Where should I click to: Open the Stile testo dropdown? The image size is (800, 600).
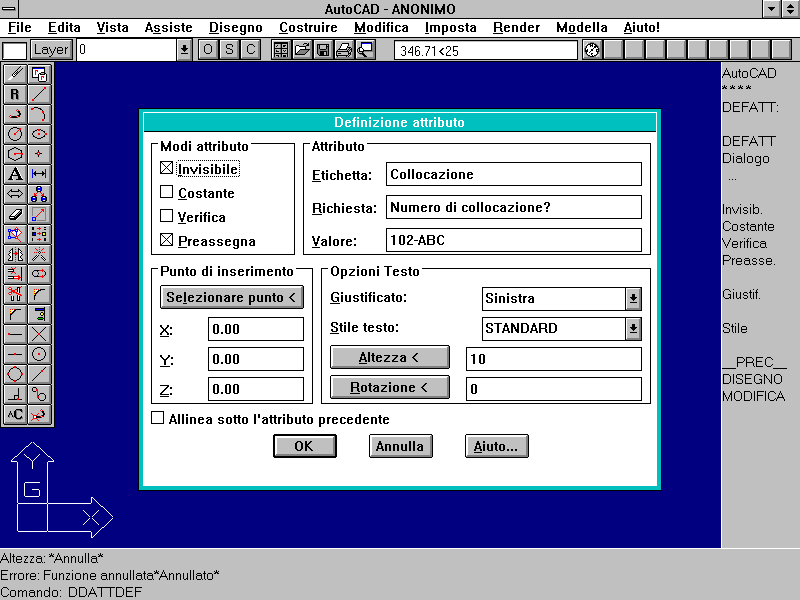point(633,329)
